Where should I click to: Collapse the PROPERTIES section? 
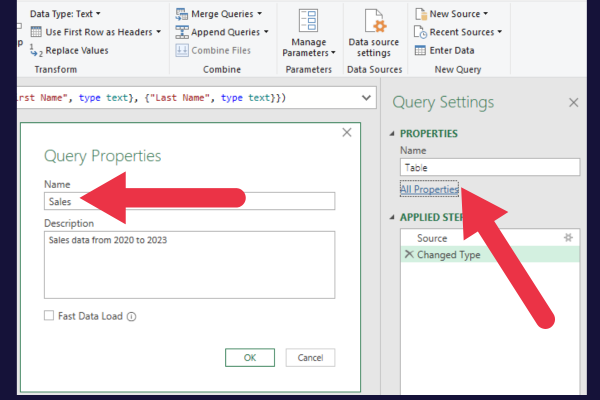pyautogui.click(x=392, y=134)
